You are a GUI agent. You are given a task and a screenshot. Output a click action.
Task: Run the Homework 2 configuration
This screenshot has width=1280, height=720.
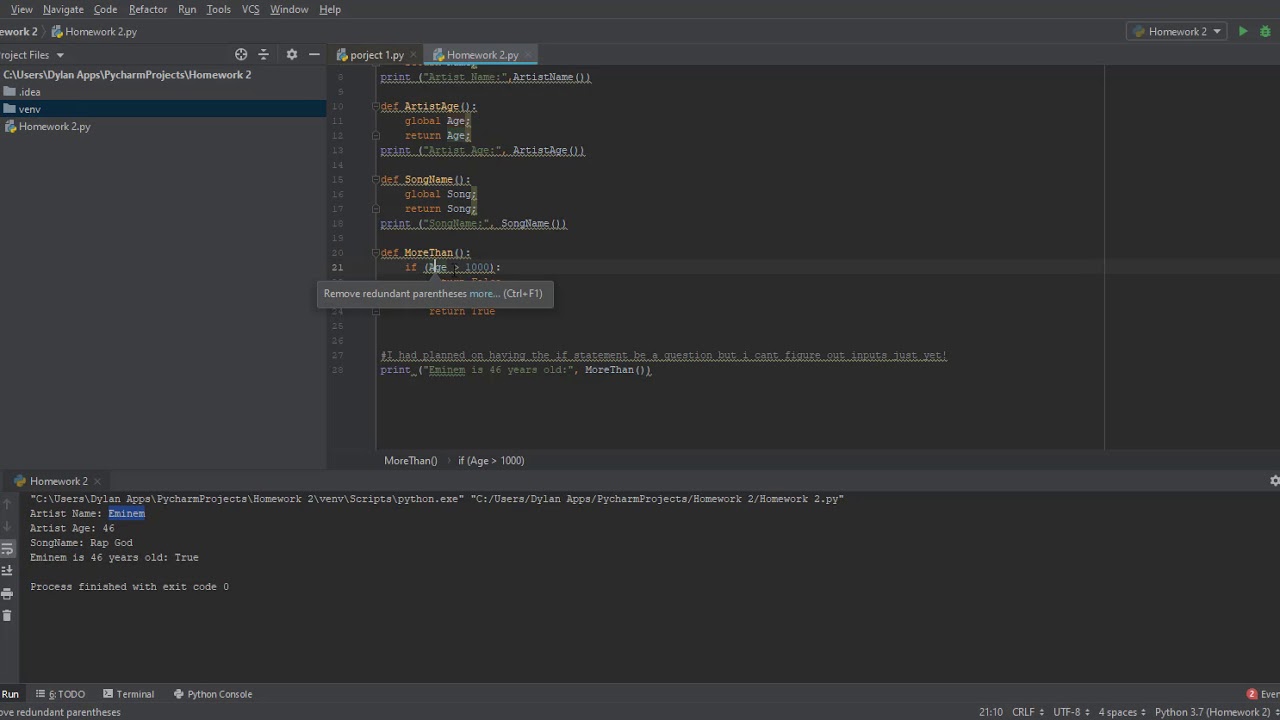pos(1243,31)
